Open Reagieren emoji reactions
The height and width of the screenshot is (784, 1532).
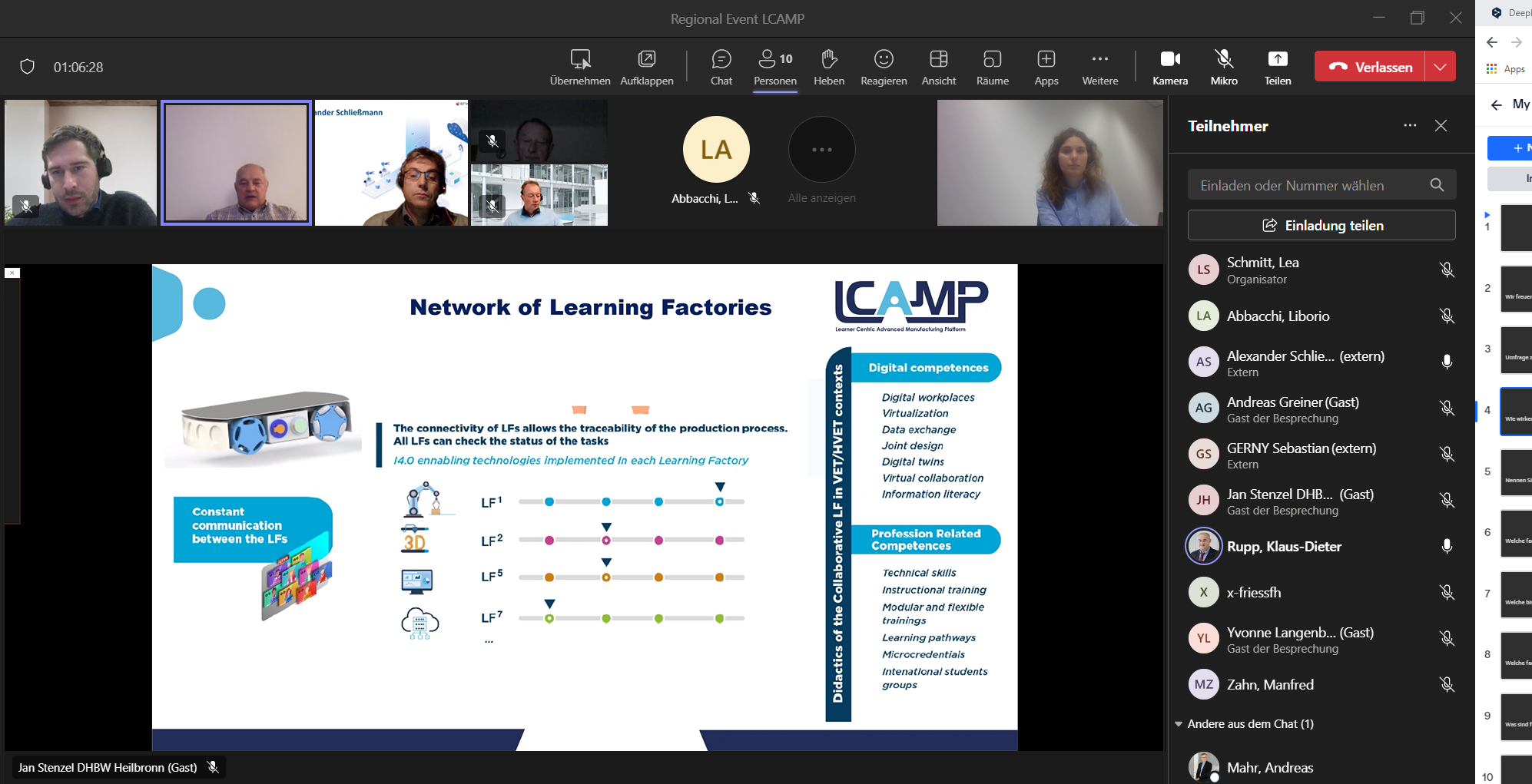click(x=884, y=67)
